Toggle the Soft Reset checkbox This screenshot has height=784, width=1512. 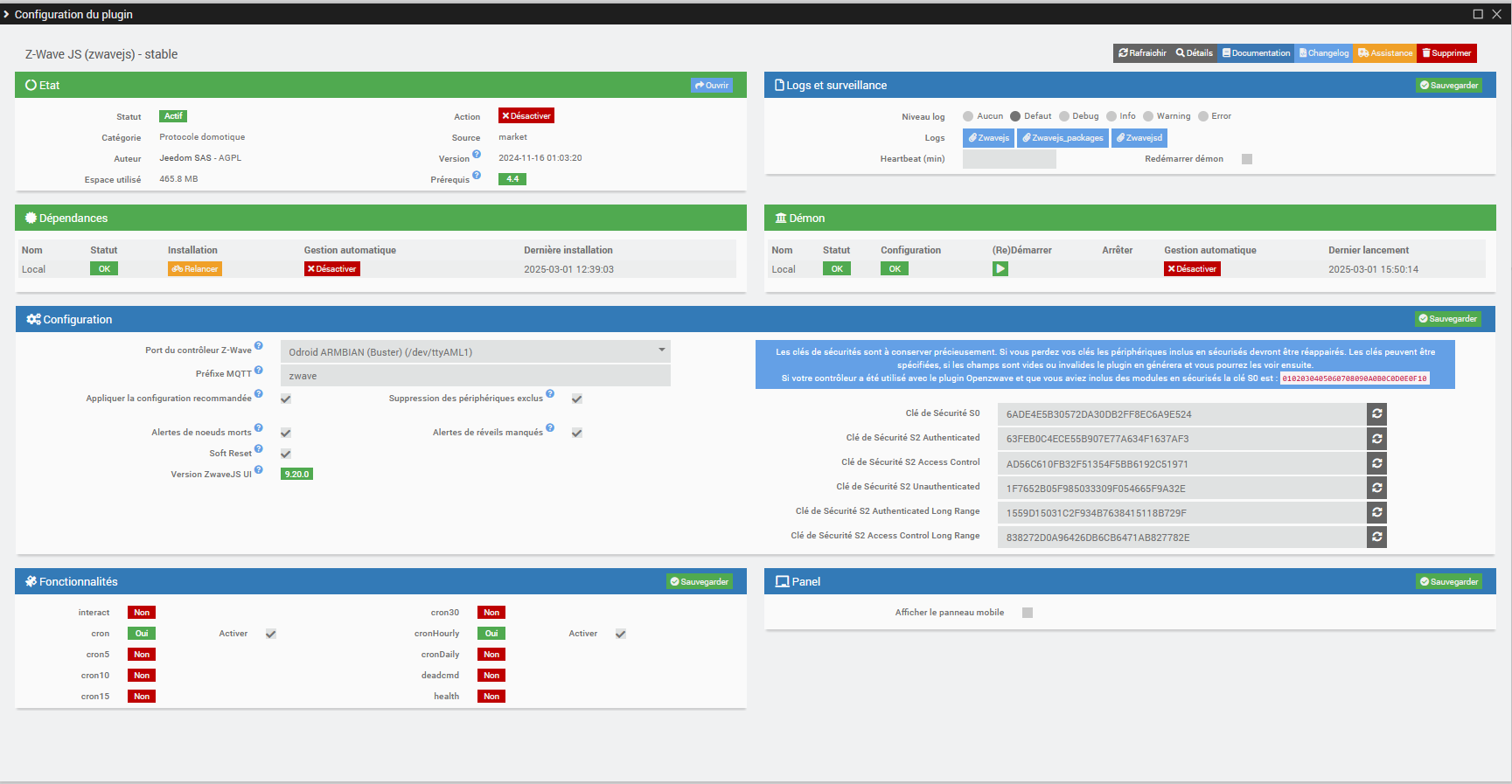[286, 454]
